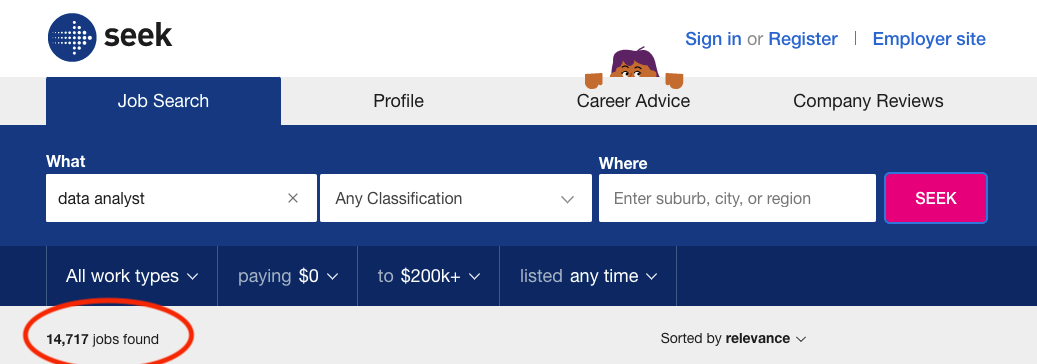Screen dimensions: 1037x364
Task: Clear the data analyst search text
Action: tap(293, 199)
